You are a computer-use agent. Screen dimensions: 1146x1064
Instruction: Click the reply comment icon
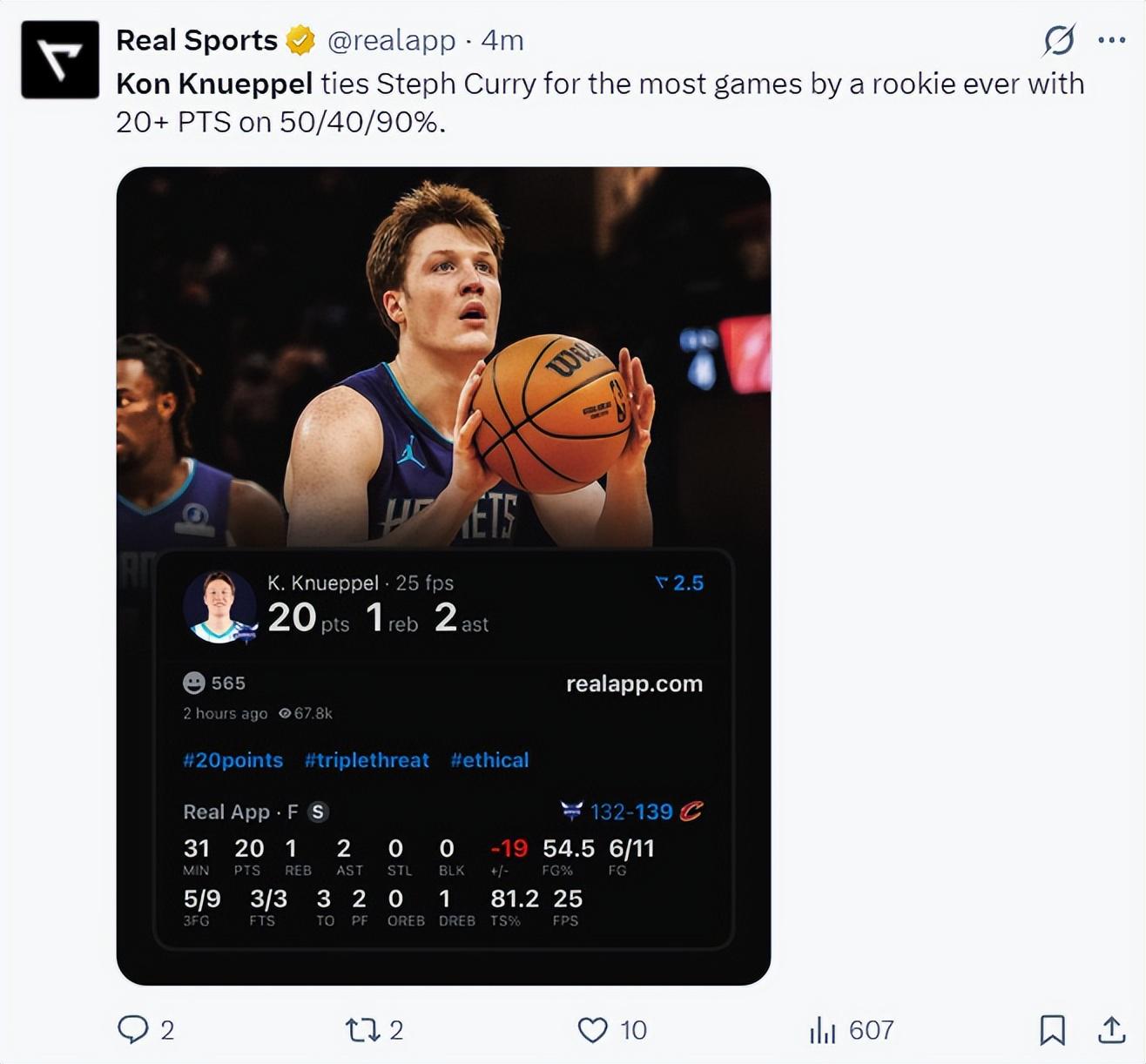133,1030
